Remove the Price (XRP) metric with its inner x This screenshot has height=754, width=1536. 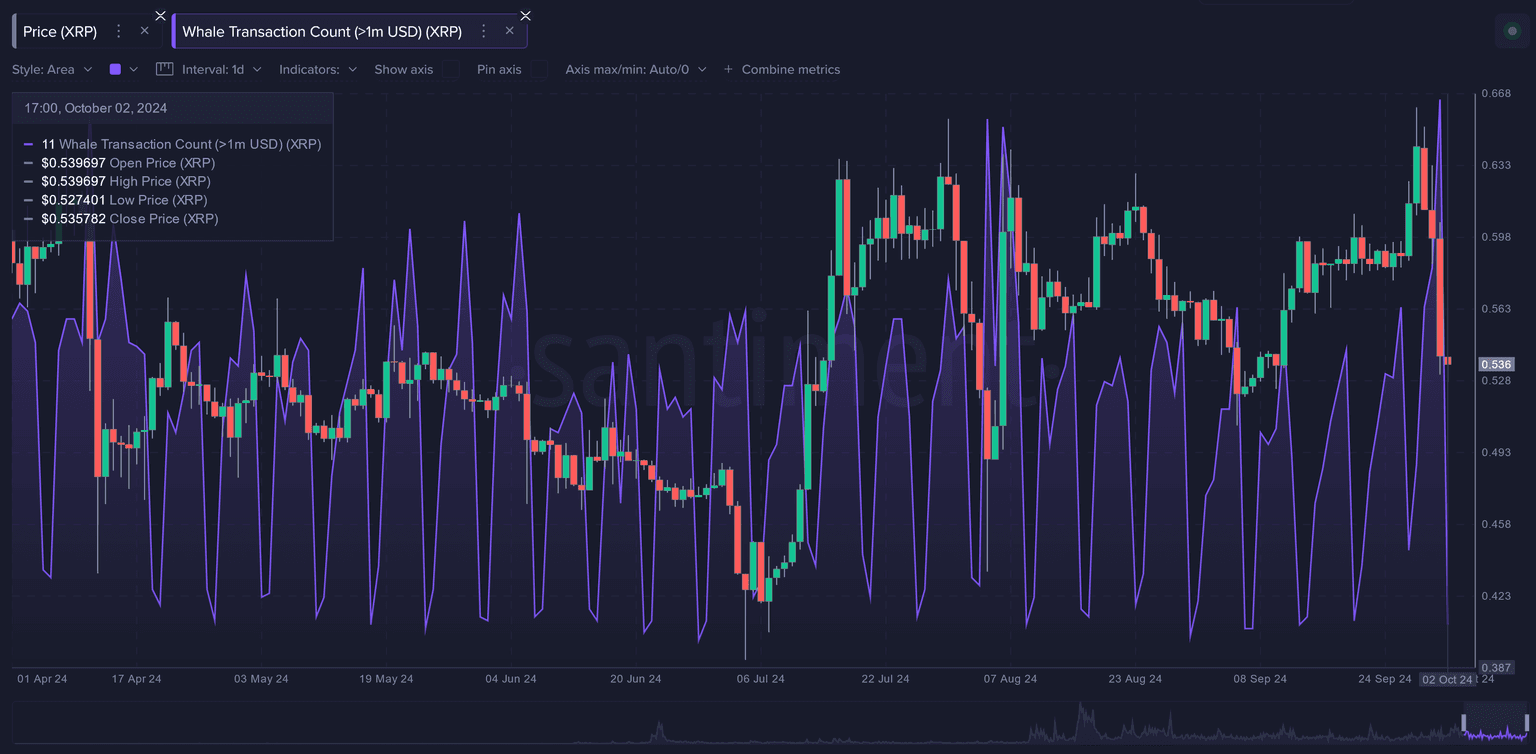click(x=144, y=31)
